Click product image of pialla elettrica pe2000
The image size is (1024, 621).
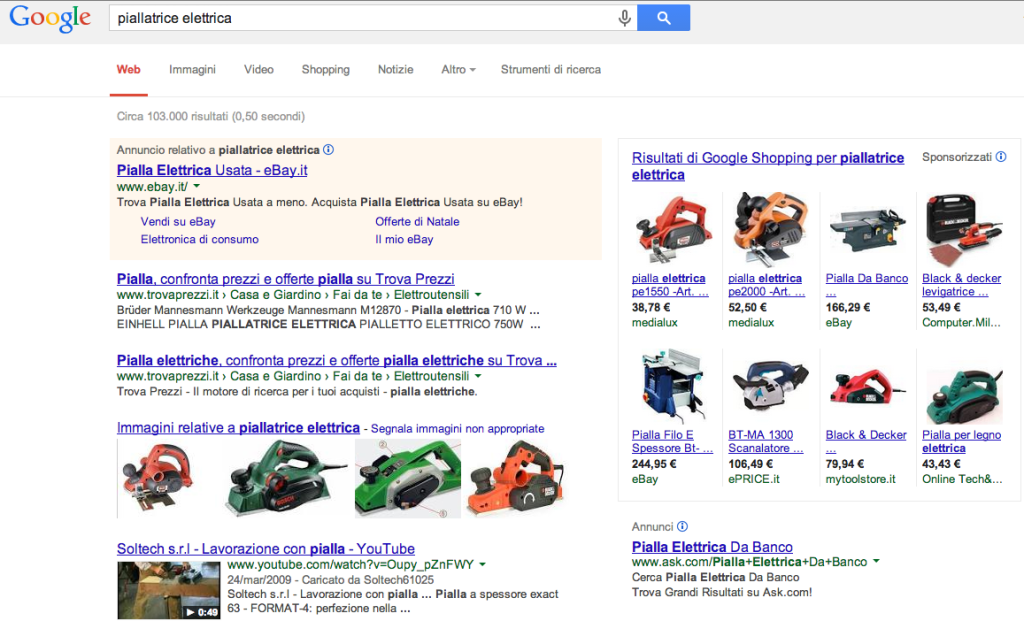(x=769, y=228)
